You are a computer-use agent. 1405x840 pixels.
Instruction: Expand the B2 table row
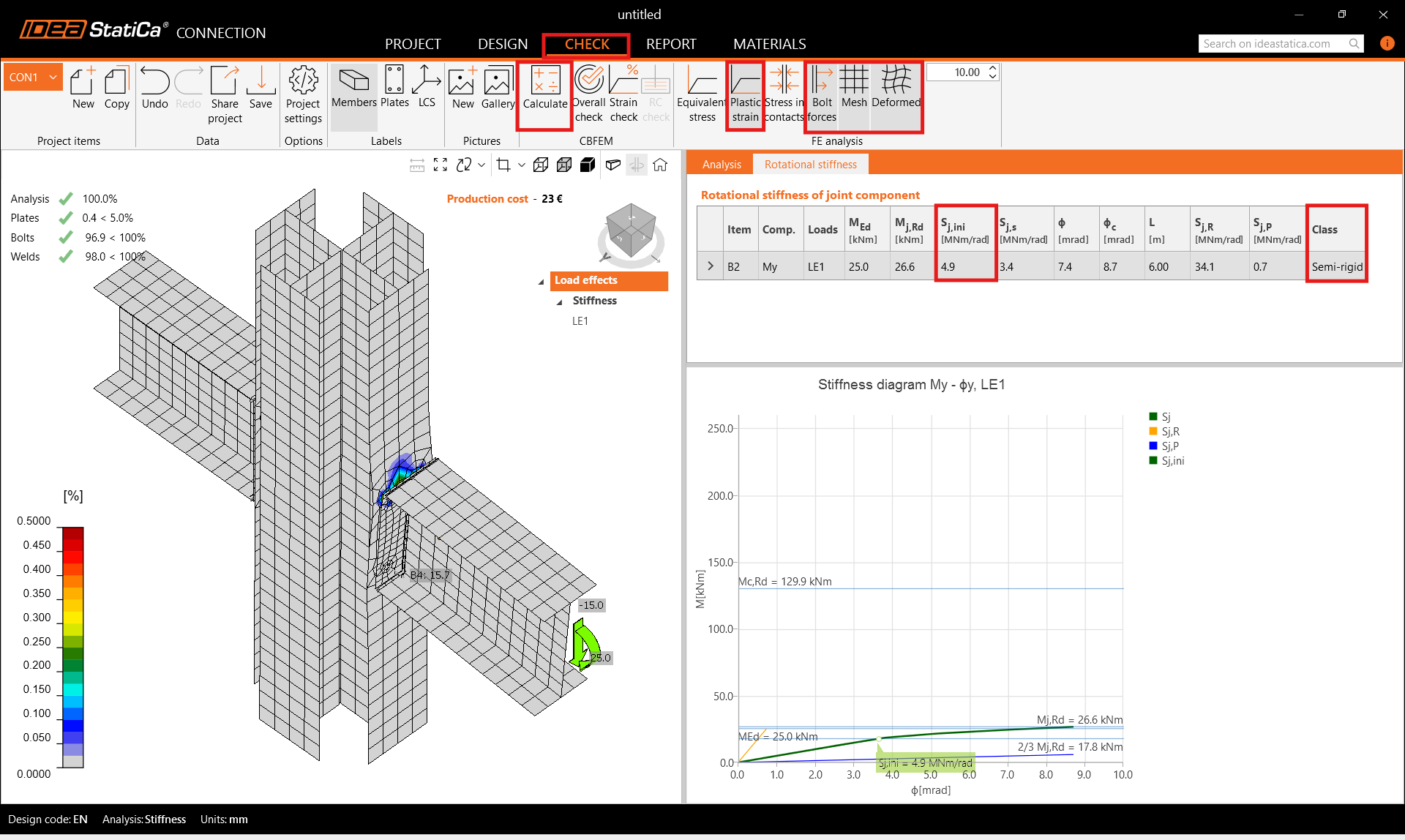point(710,266)
